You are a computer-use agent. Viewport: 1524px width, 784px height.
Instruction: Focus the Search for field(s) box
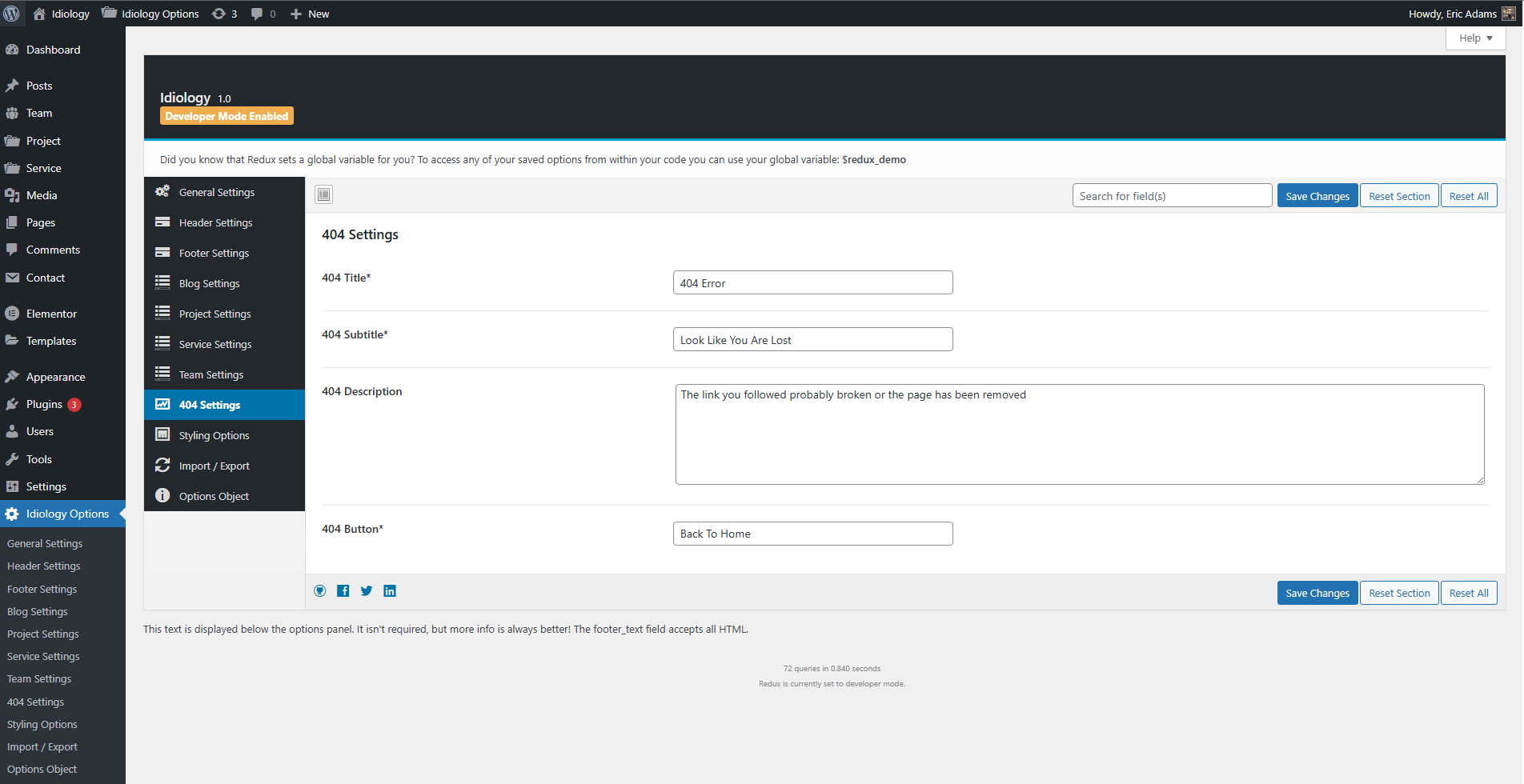pyautogui.click(x=1171, y=196)
